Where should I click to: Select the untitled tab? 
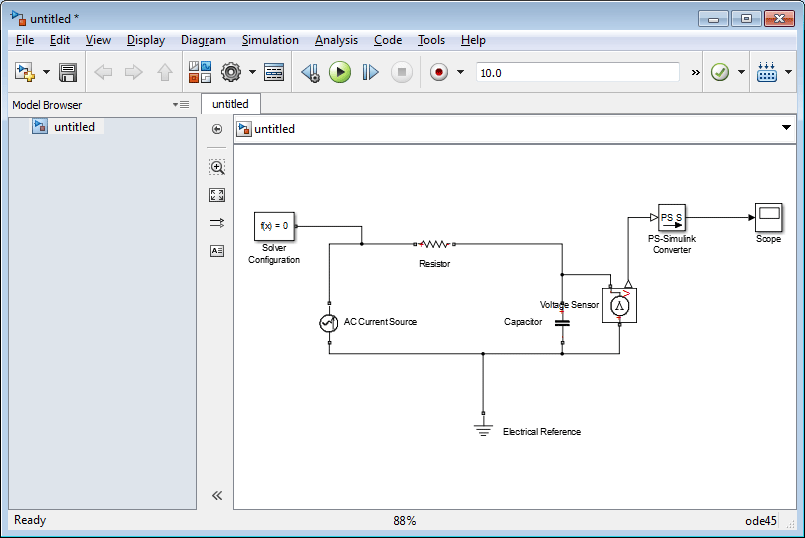point(231,104)
